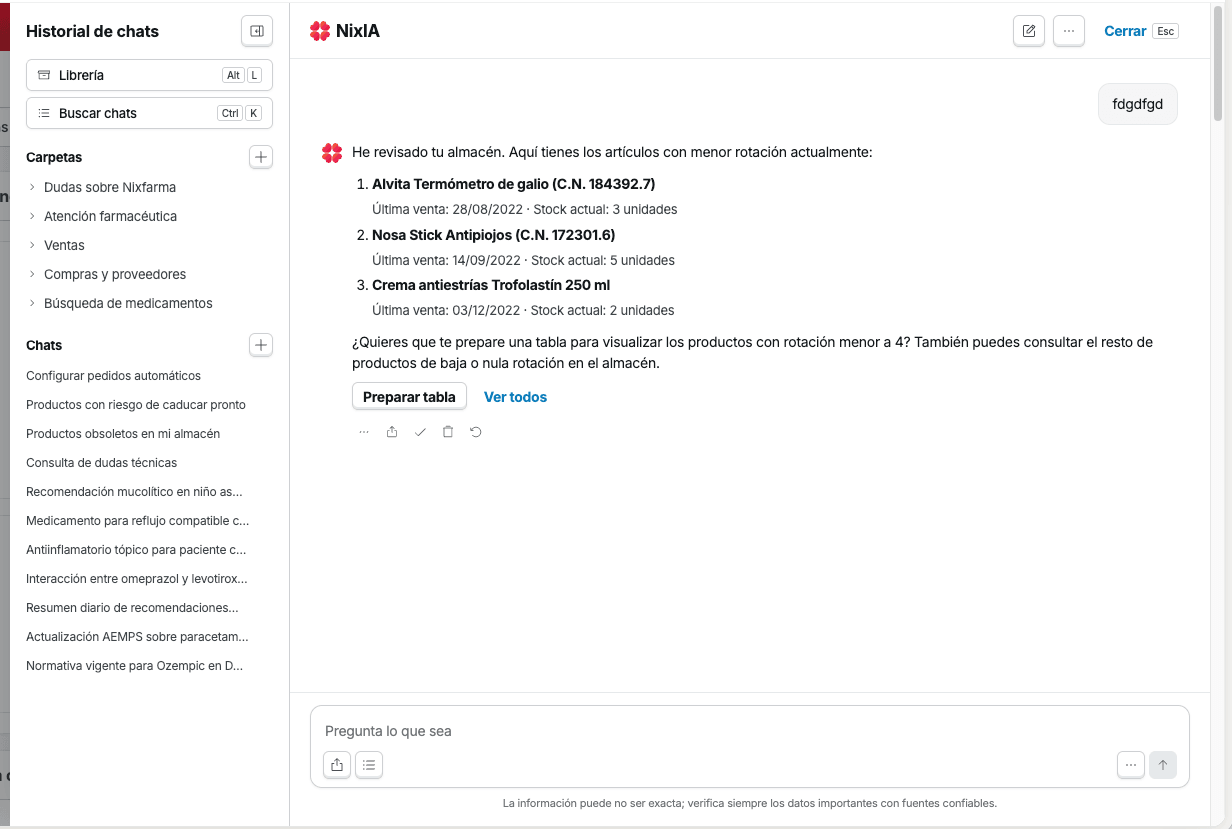Collapse the chat history sidebar panel

257,31
